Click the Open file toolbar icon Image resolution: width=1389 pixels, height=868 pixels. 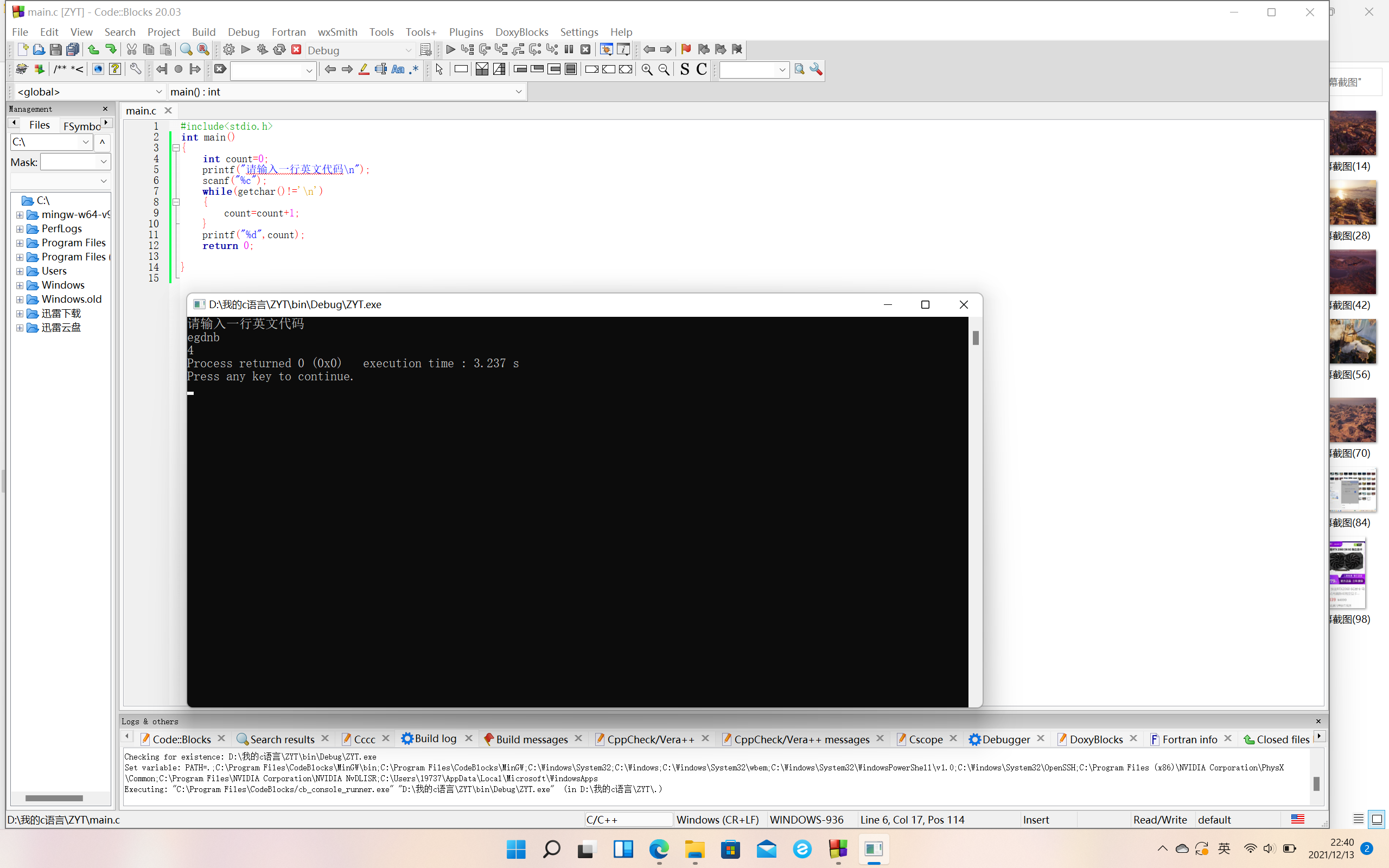(39, 49)
